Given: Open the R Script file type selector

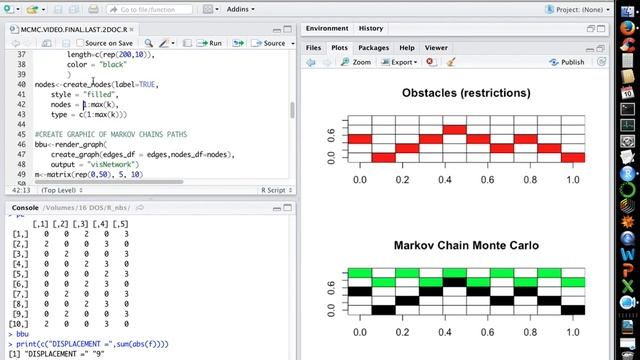Looking at the screenshot, I should click(276, 190).
